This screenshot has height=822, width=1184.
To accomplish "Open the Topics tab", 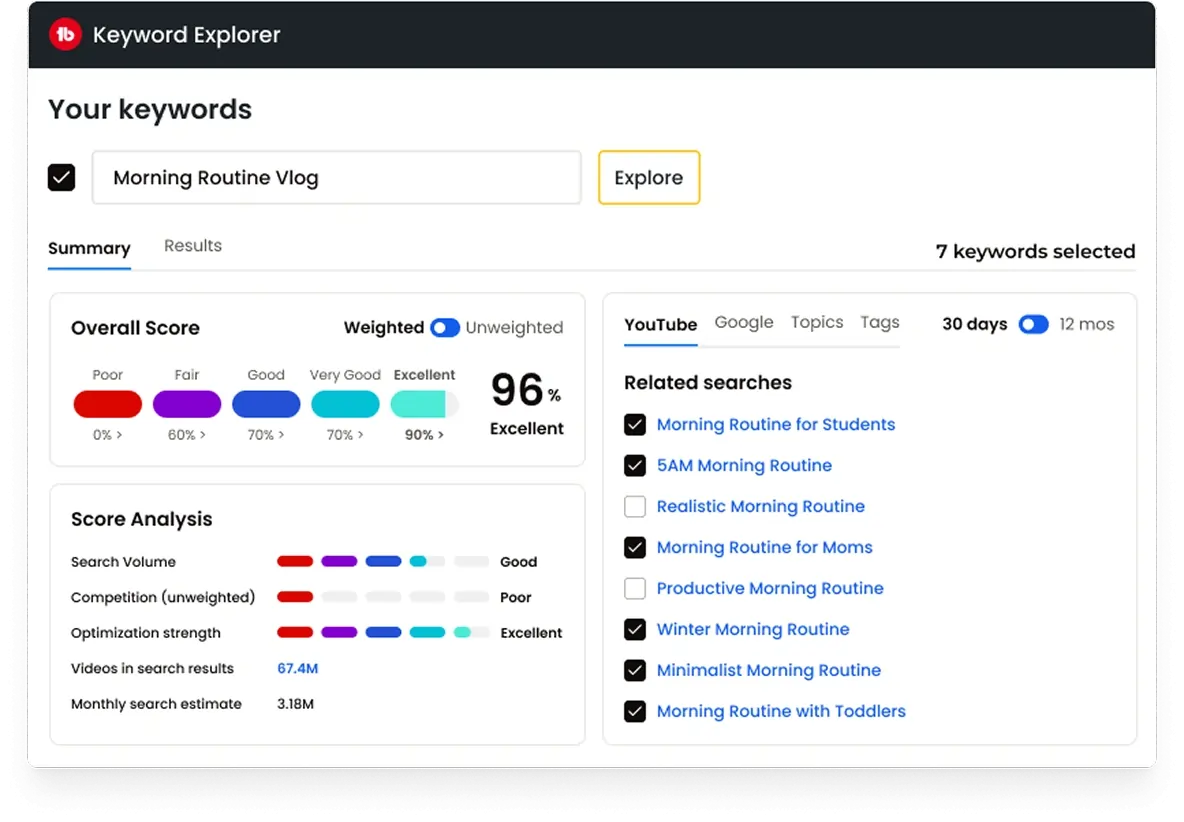I will click(816, 322).
